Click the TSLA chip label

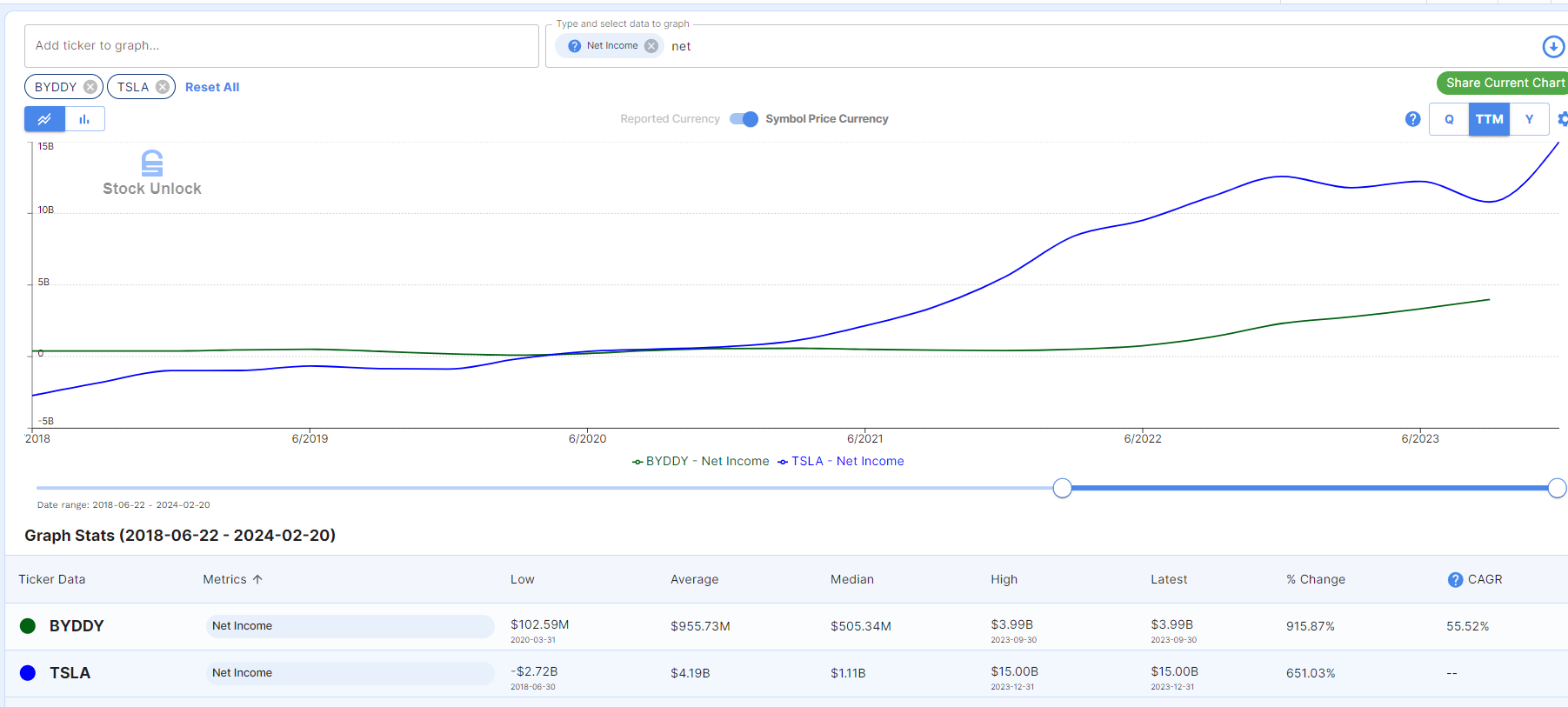coord(133,87)
